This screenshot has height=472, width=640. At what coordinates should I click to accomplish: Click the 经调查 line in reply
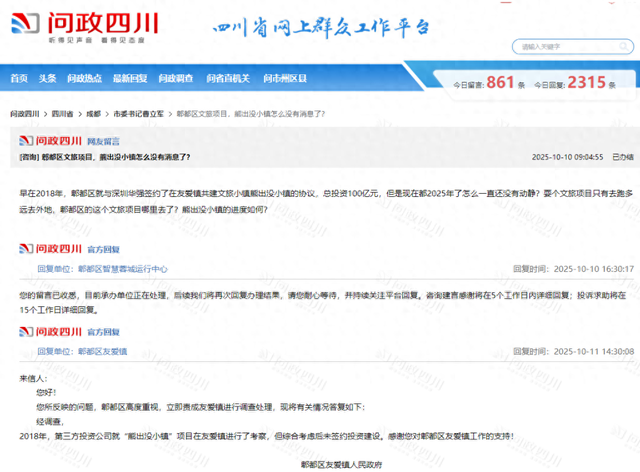tap(50, 422)
